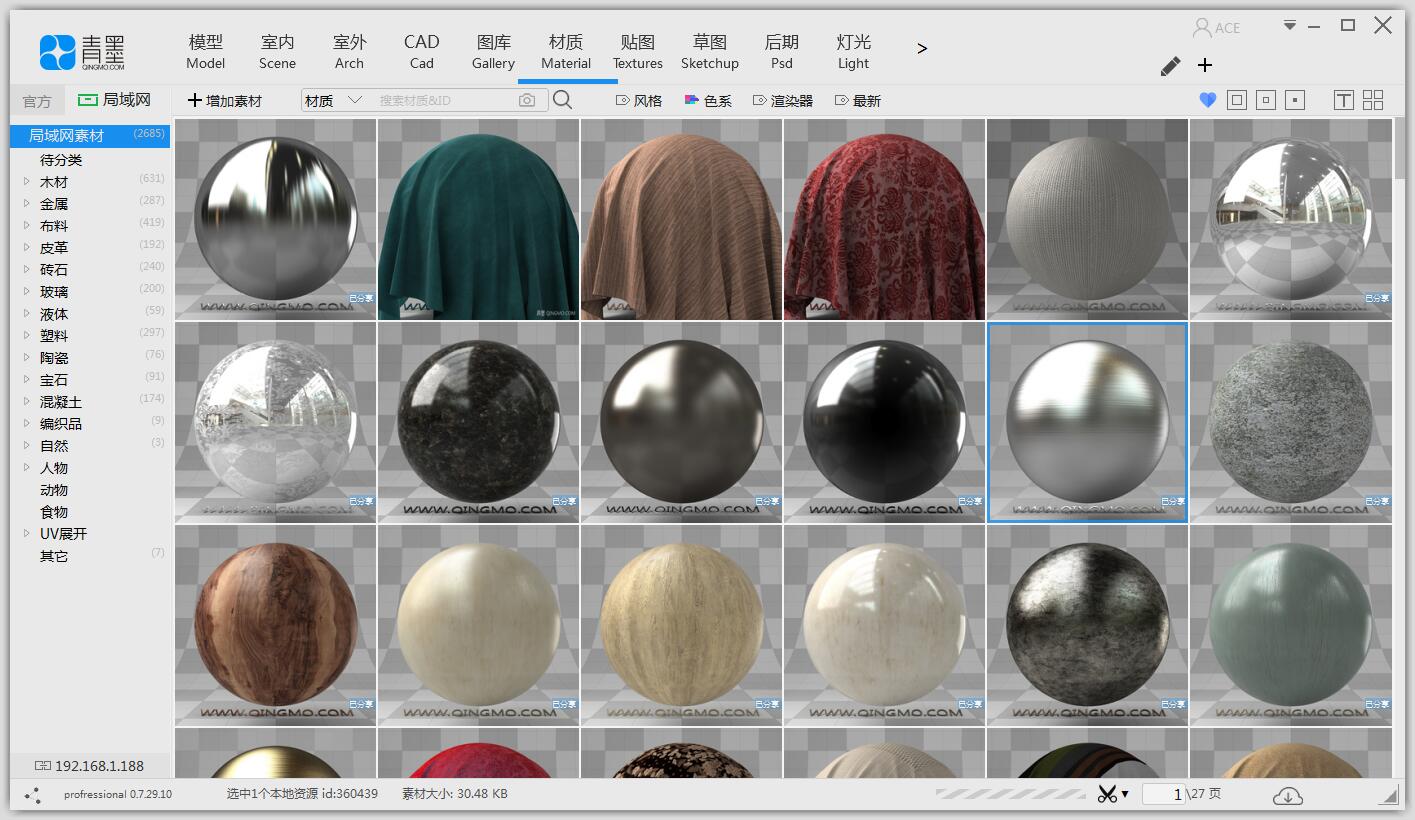The image size is (1415, 820).
Task: Select the speckled black granite sphere thumbnail
Action: click(478, 422)
